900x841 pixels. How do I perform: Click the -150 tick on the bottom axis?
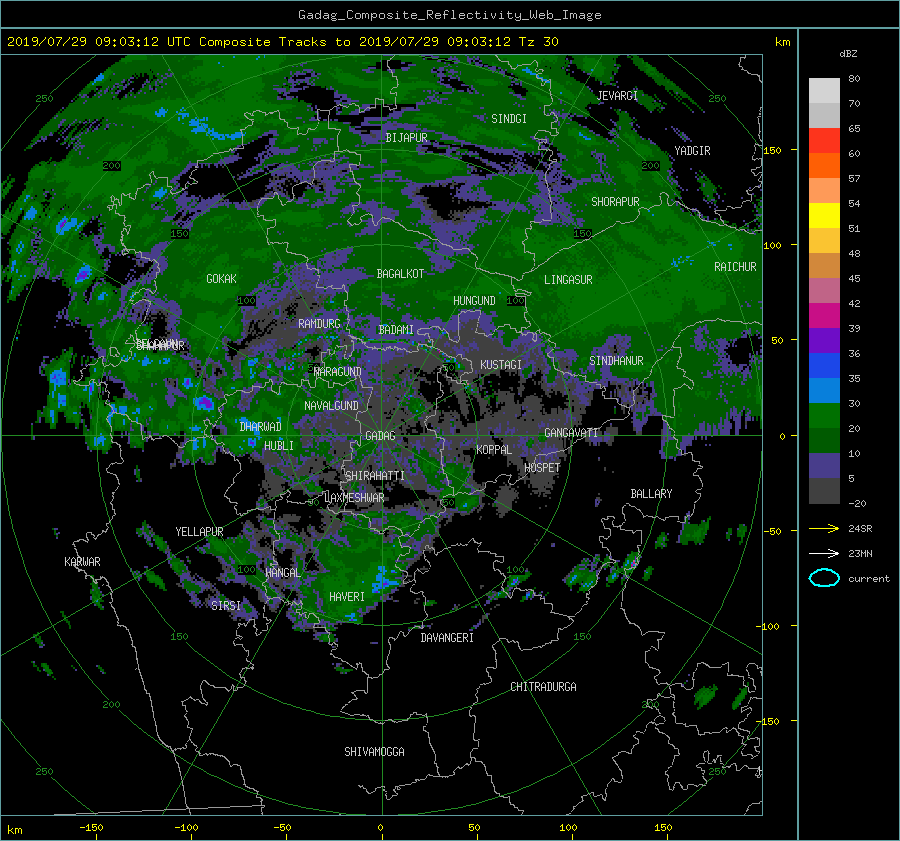[91, 827]
